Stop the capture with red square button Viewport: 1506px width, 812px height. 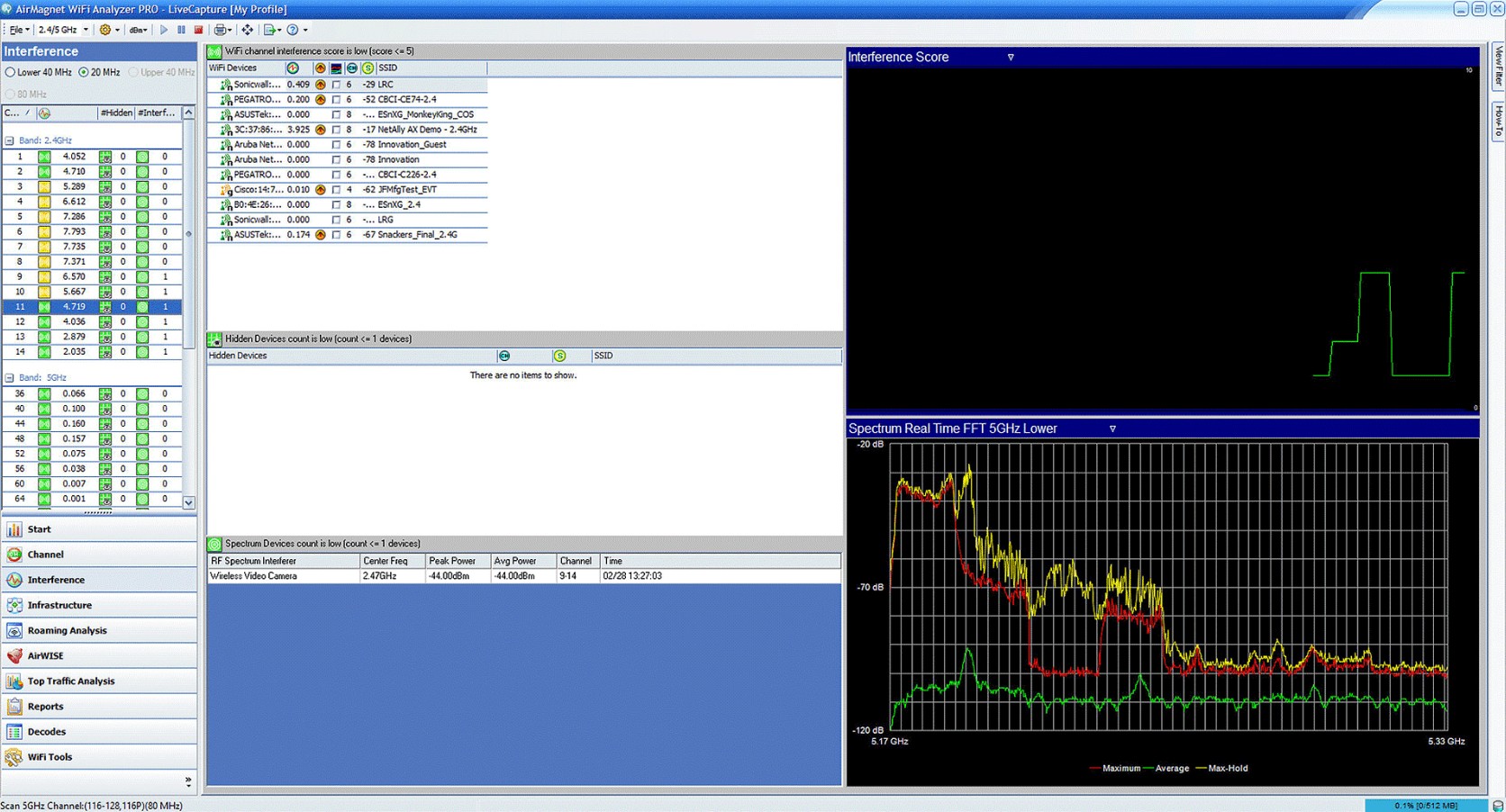coord(198,30)
